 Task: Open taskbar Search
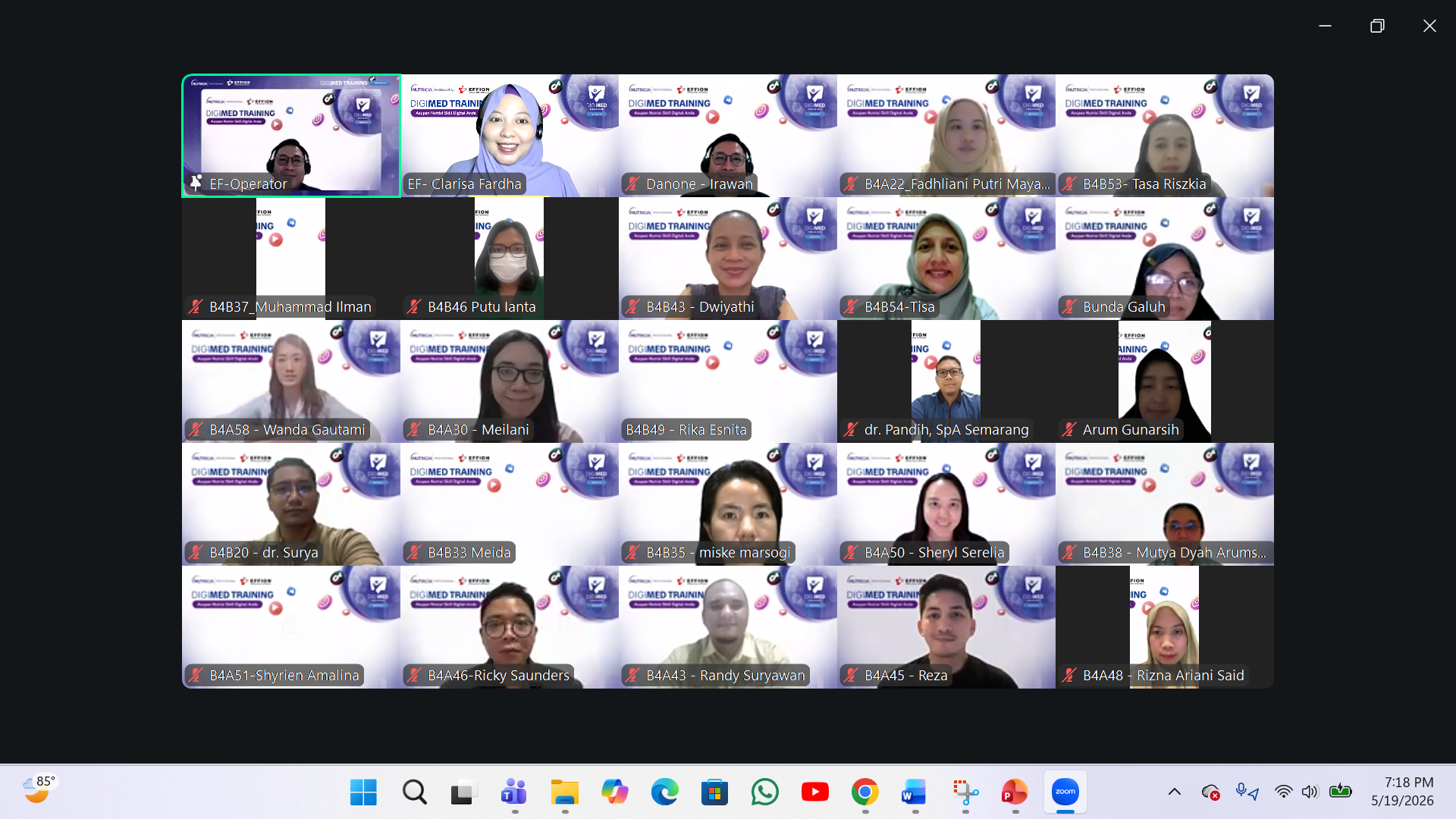(x=414, y=792)
